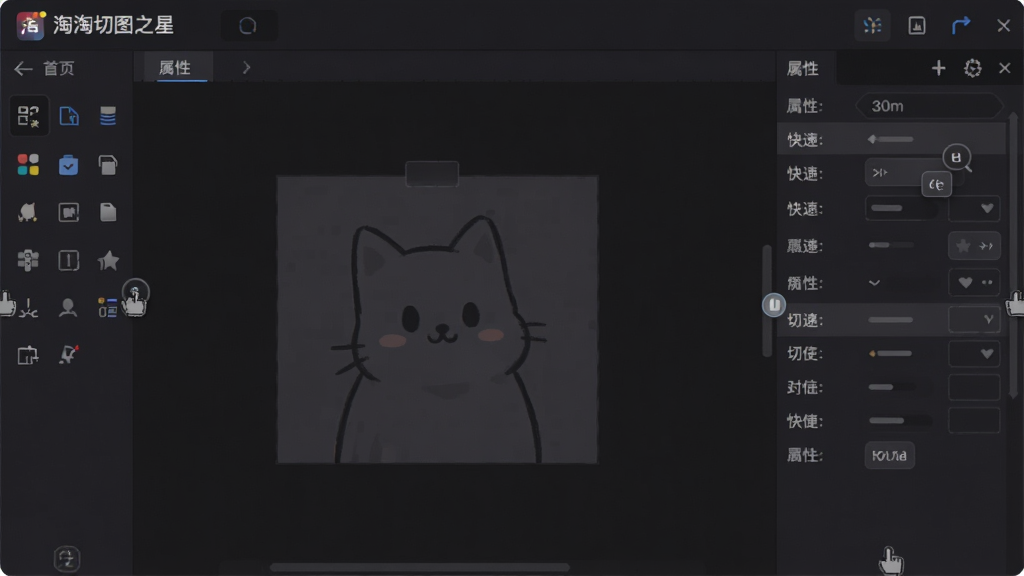Click the magnifier icon in the properties panel
This screenshot has width=1024, height=576.
(957, 158)
